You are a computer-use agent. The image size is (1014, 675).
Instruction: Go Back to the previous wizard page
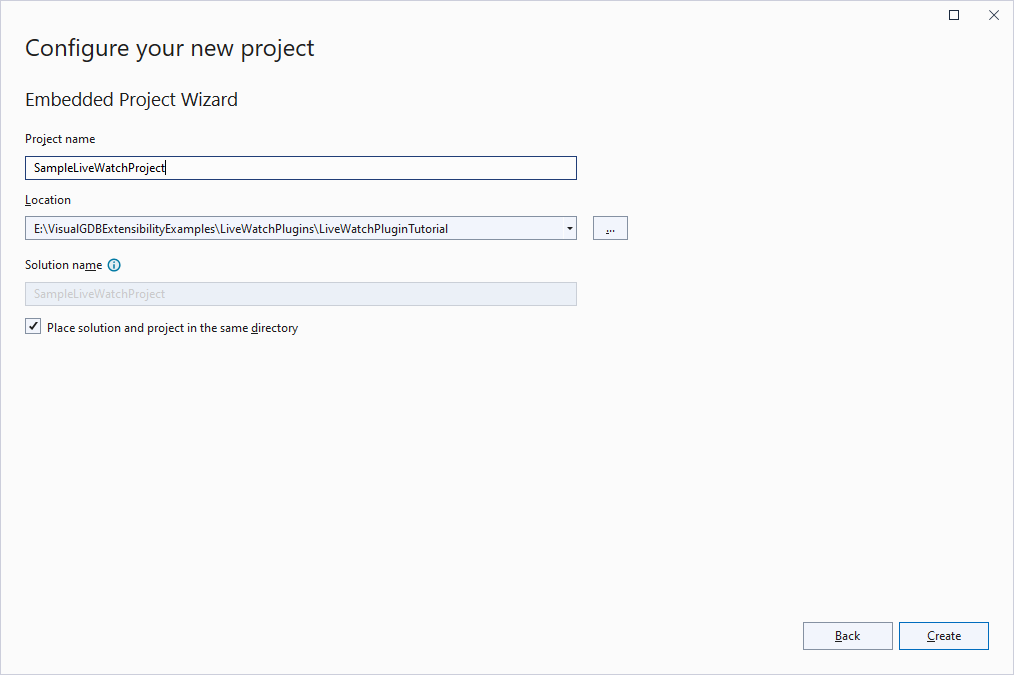tap(847, 636)
